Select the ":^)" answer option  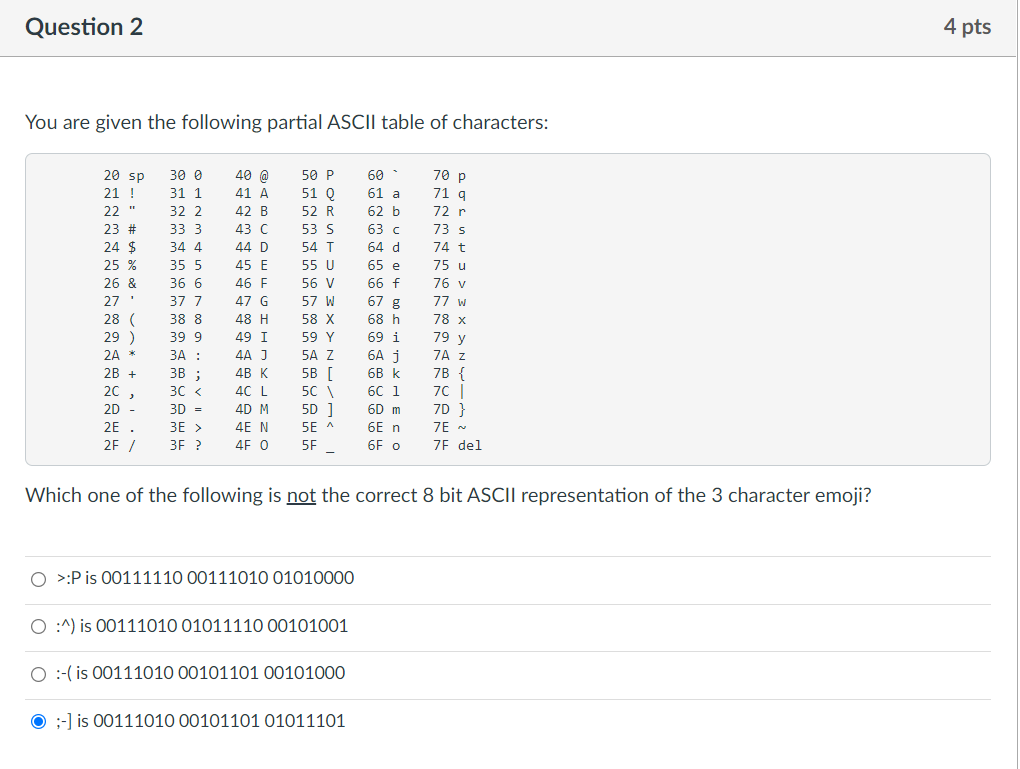point(37,626)
